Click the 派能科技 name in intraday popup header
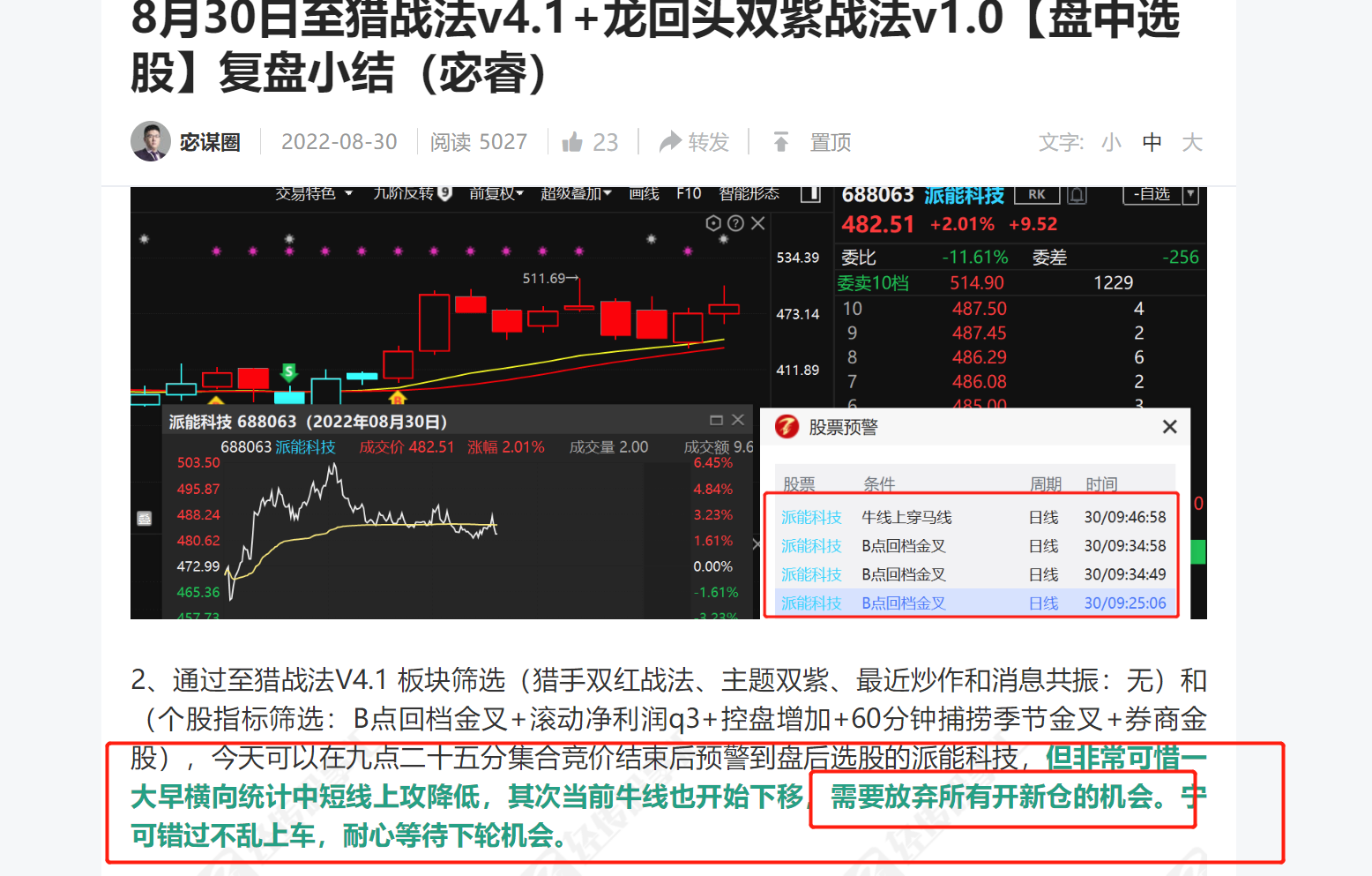This screenshot has width=1372, height=876. [305, 447]
